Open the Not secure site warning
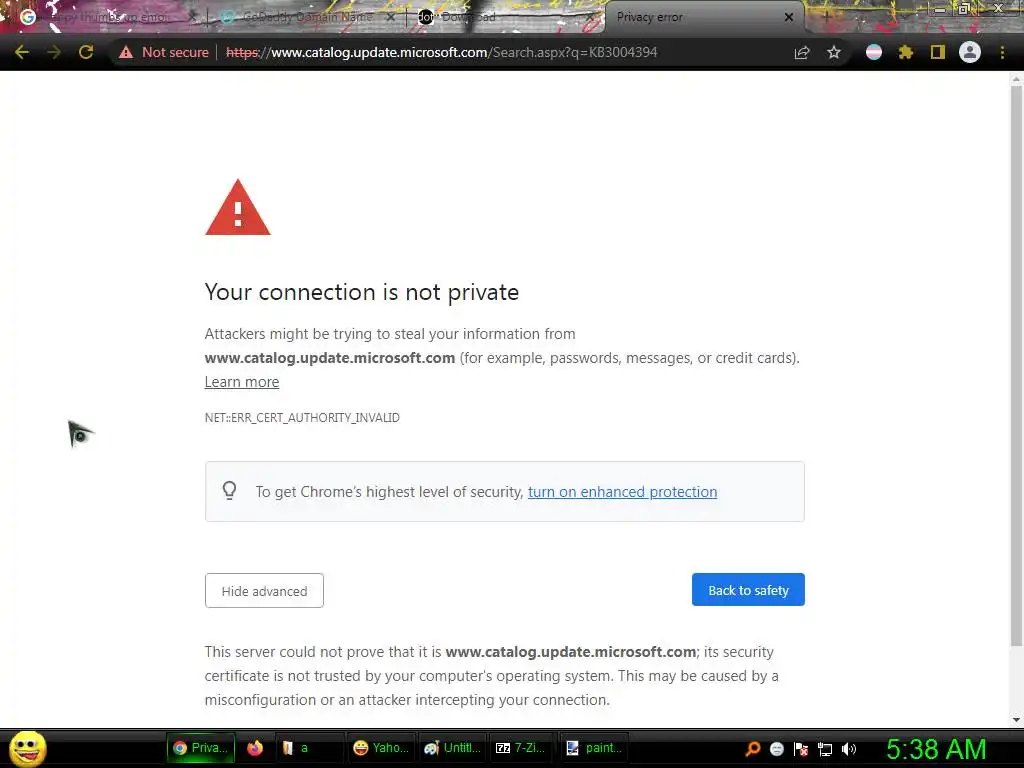 tap(163, 52)
